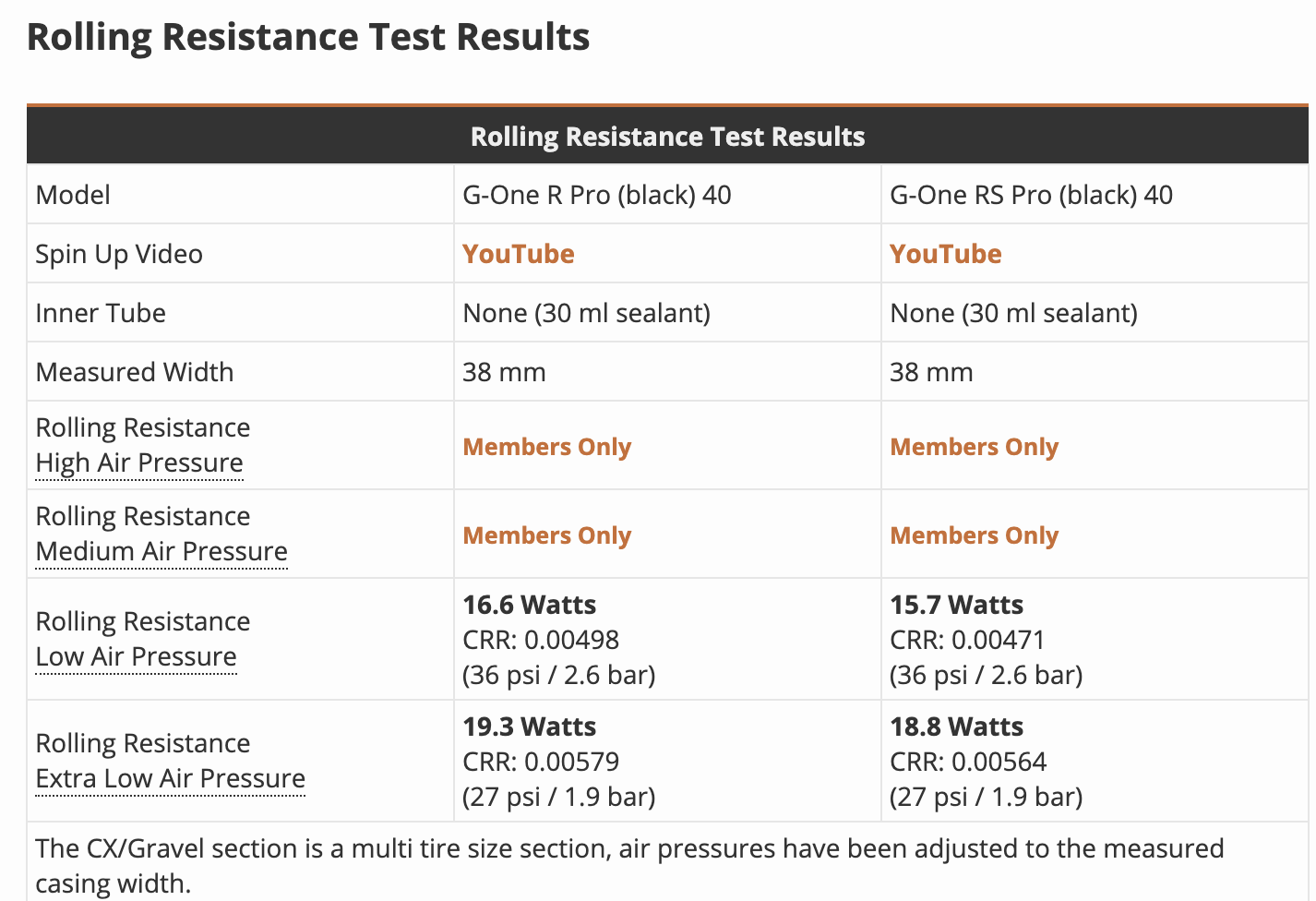Click the dark table header bar

click(667, 137)
